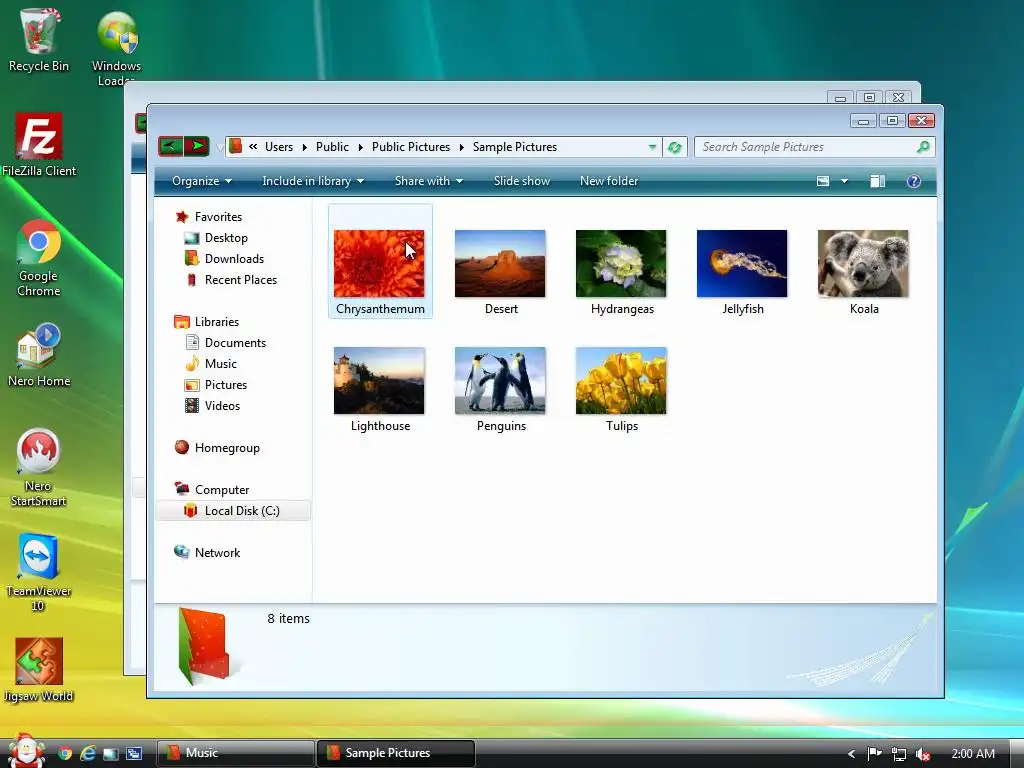This screenshot has height=768, width=1024.
Task: Select the Koala picture
Action: click(863, 263)
